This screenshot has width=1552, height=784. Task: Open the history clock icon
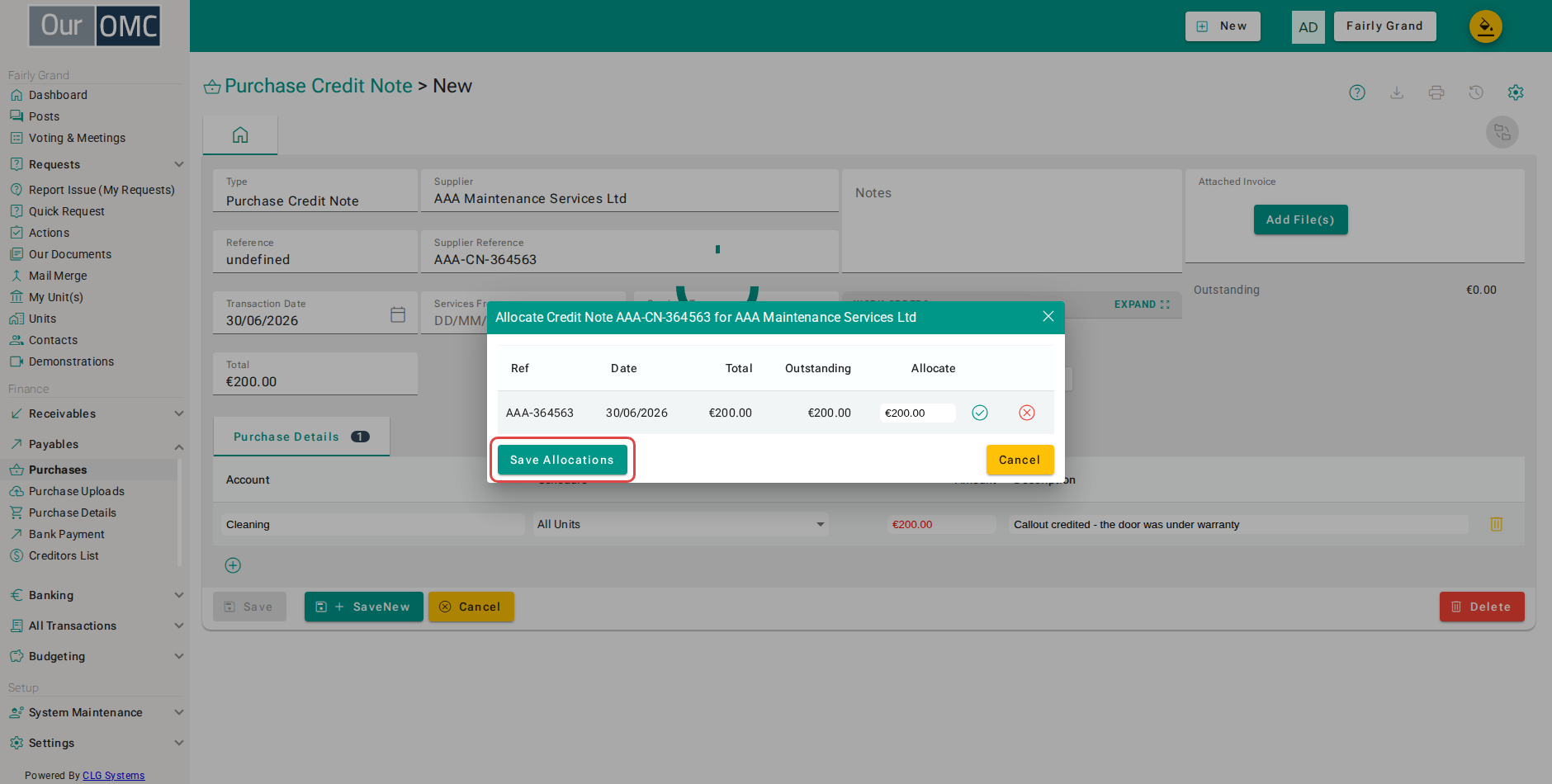tap(1476, 92)
